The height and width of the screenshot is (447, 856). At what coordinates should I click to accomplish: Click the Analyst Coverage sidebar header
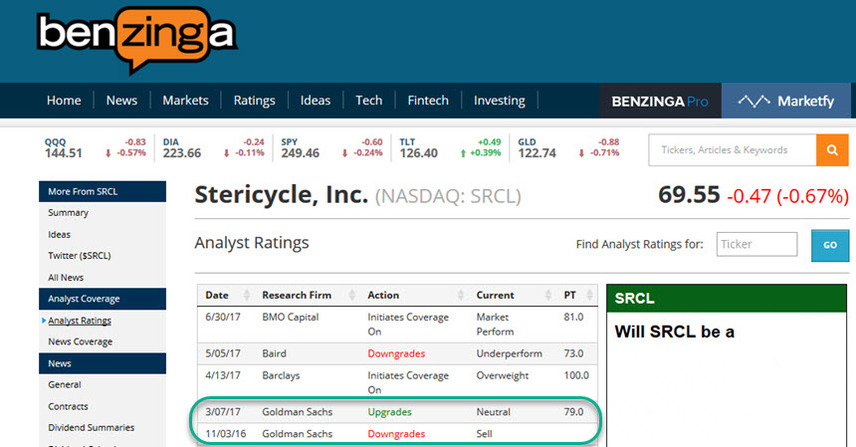103,299
